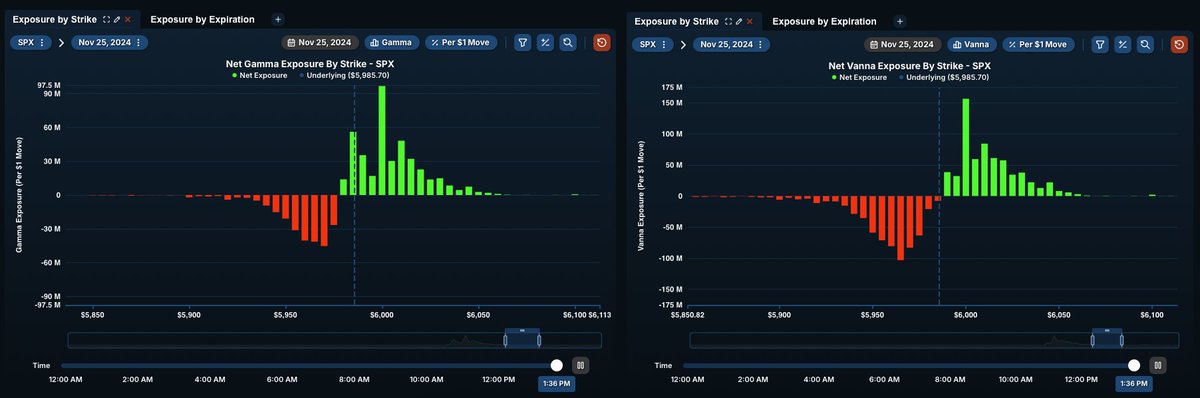Click the white time slider handle in the Gamma panel

pos(557,366)
